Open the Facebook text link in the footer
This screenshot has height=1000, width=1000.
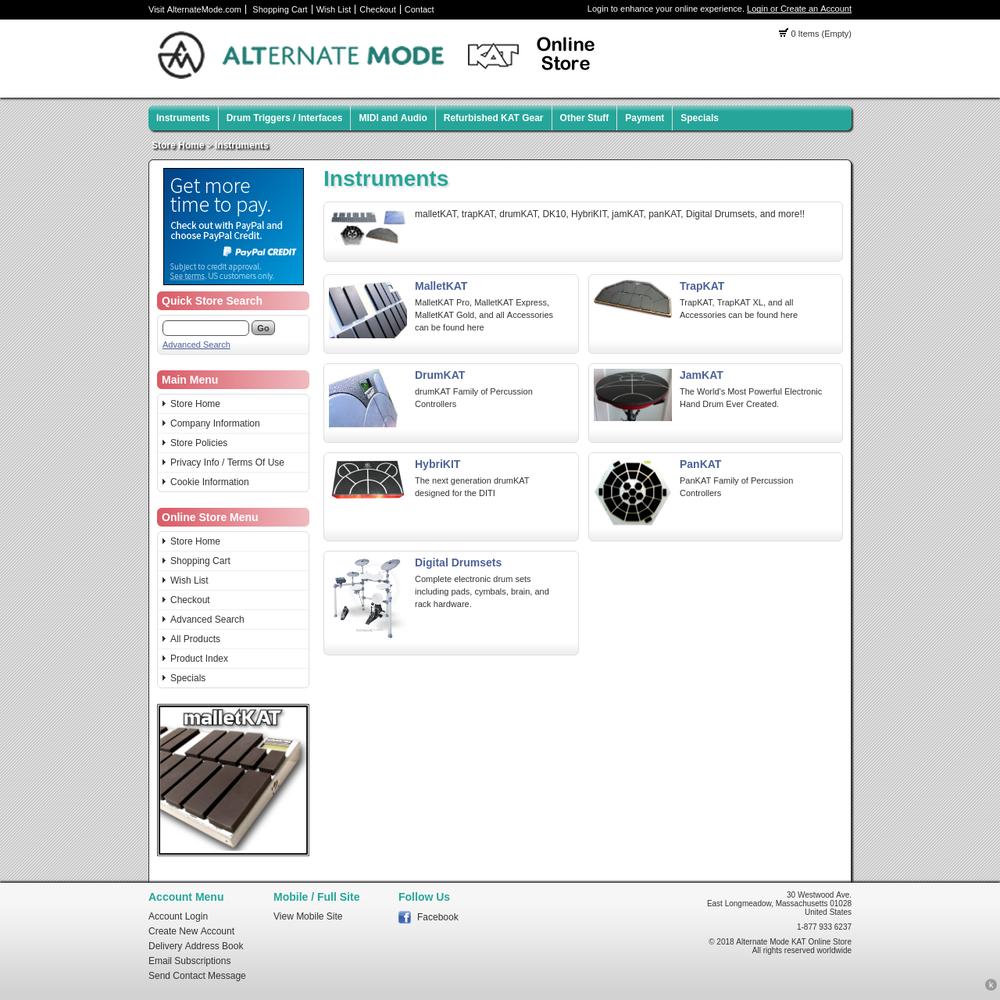(x=438, y=917)
